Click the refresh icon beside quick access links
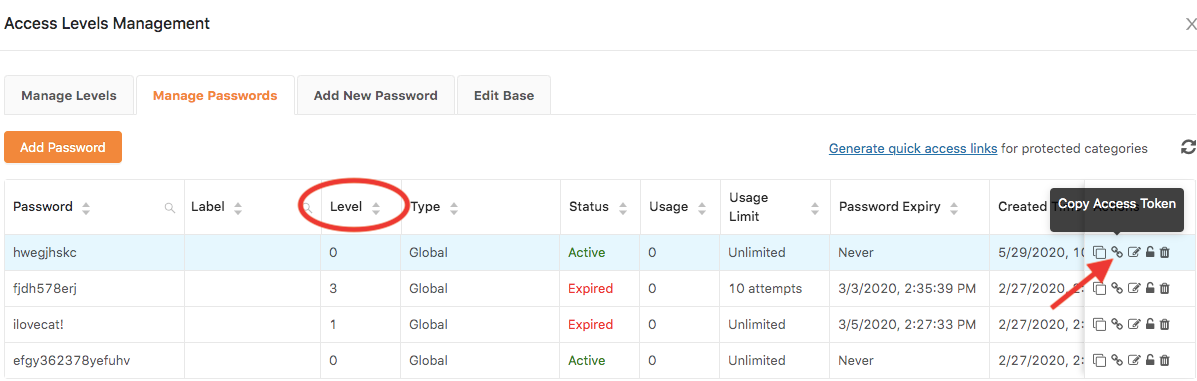 [x=1188, y=147]
